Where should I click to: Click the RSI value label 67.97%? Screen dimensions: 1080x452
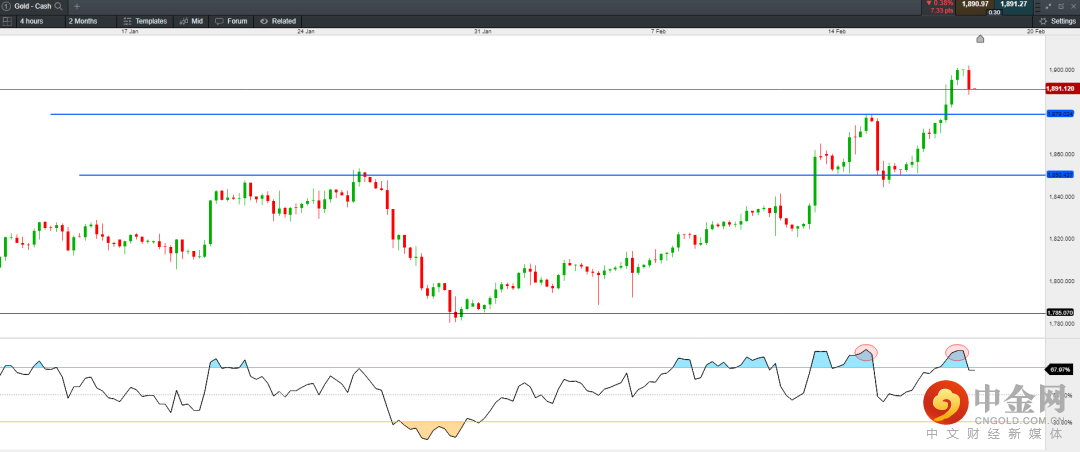pos(1059,370)
